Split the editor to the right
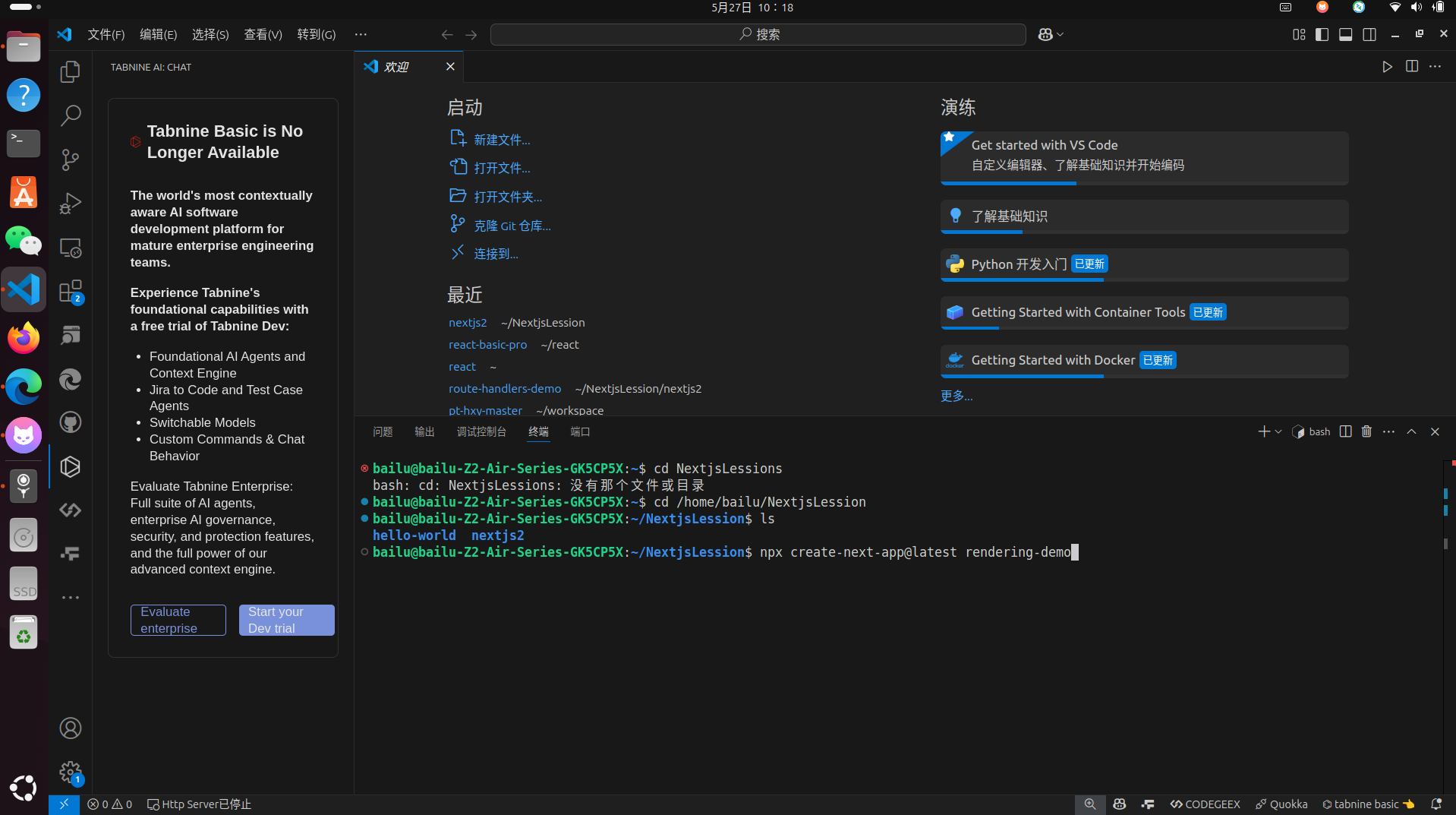 (1412, 67)
